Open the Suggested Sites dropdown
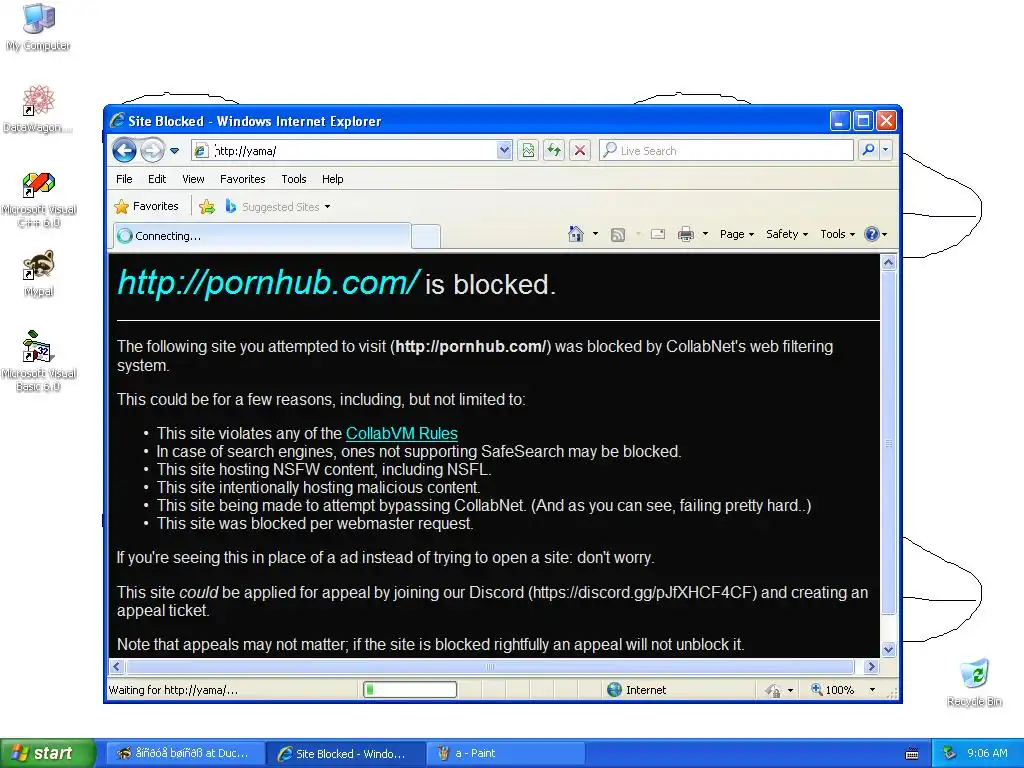This screenshot has height=768, width=1024. point(278,207)
